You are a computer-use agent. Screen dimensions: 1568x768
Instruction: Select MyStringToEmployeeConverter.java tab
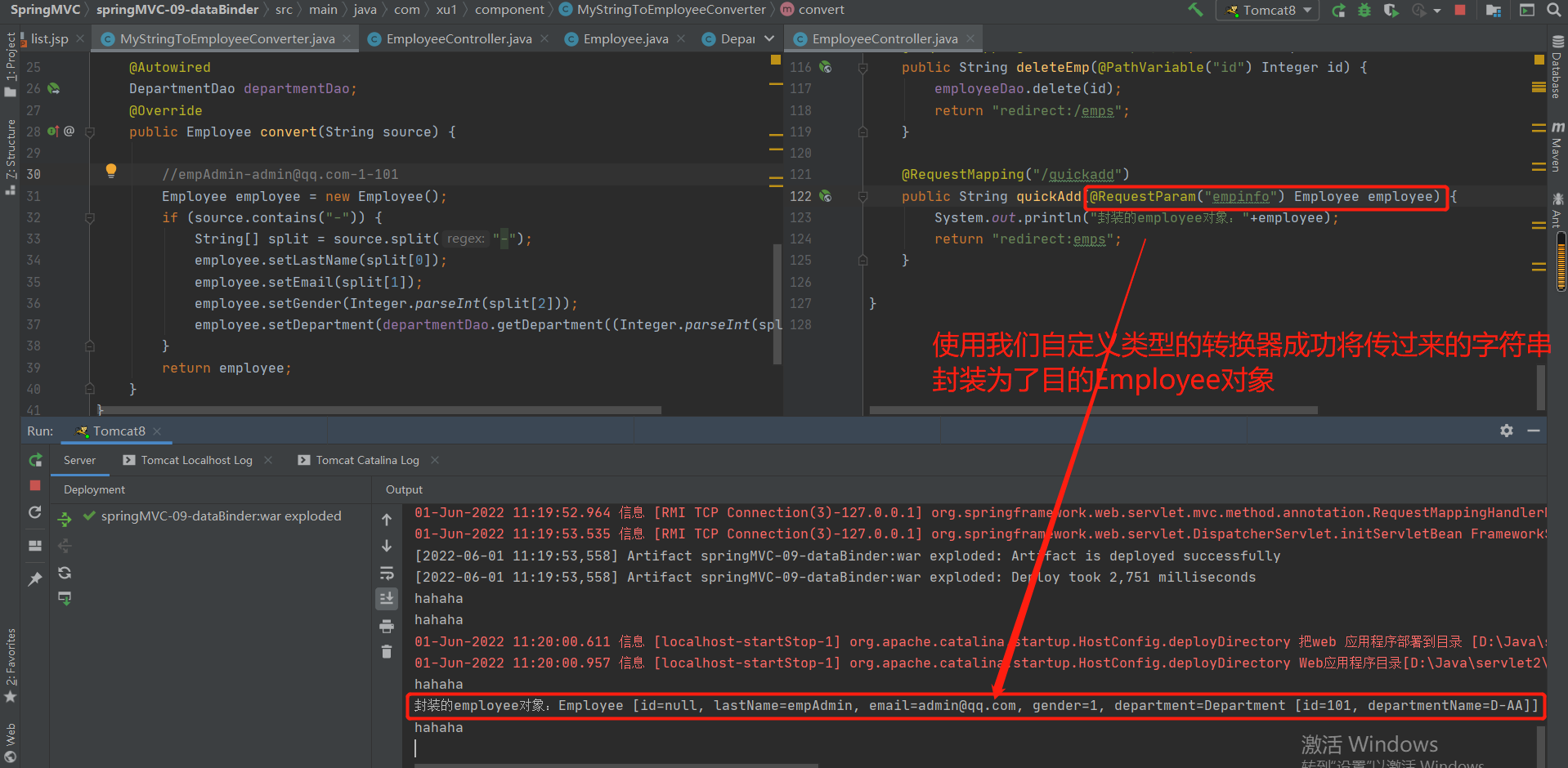click(x=227, y=38)
